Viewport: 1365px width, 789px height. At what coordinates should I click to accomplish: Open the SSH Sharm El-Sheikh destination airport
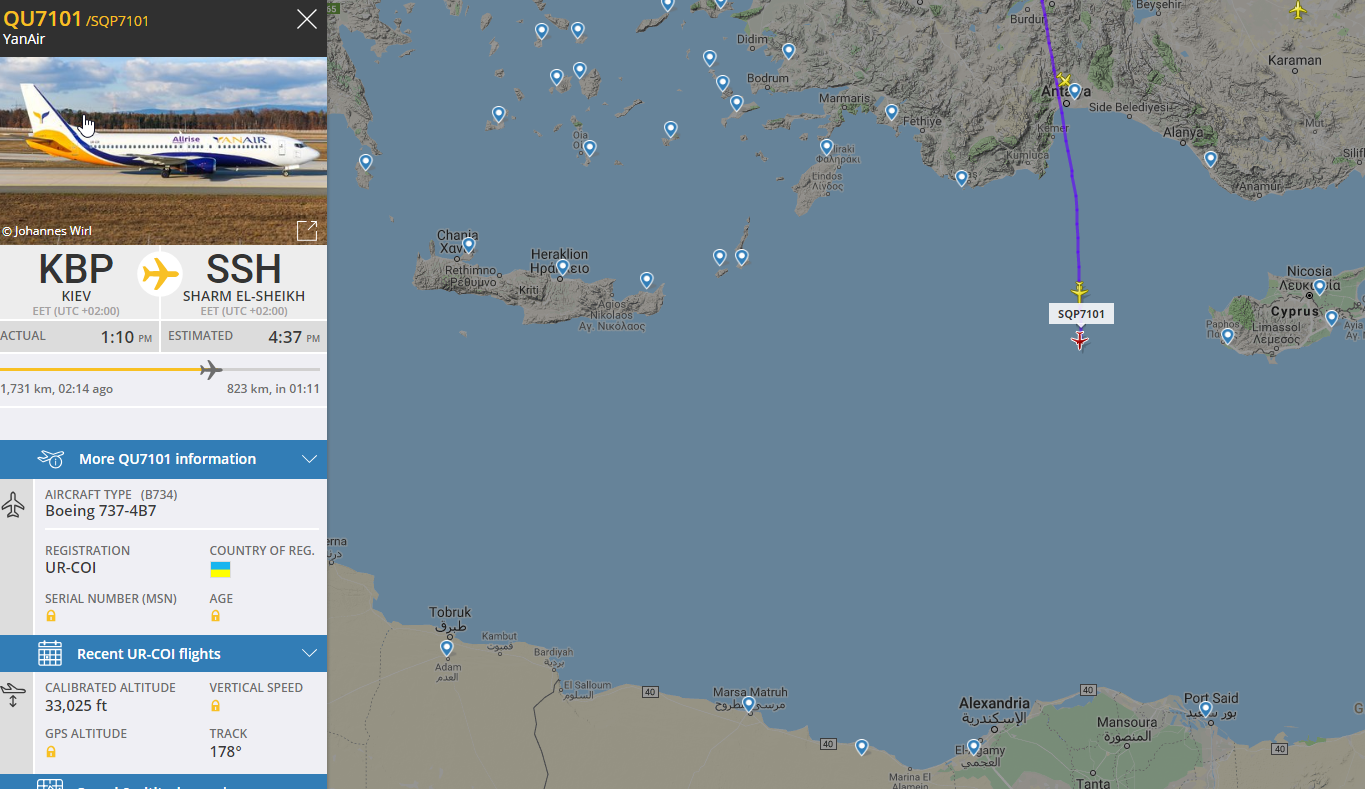click(x=243, y=277)
